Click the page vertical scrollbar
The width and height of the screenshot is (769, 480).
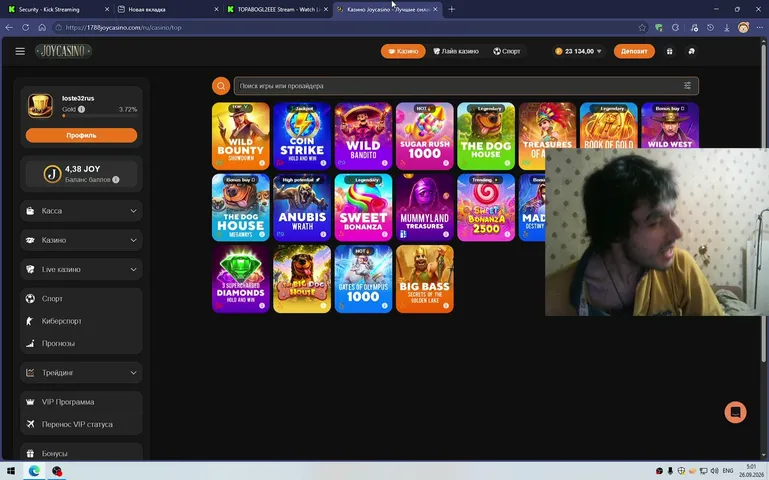coord(763,201)
